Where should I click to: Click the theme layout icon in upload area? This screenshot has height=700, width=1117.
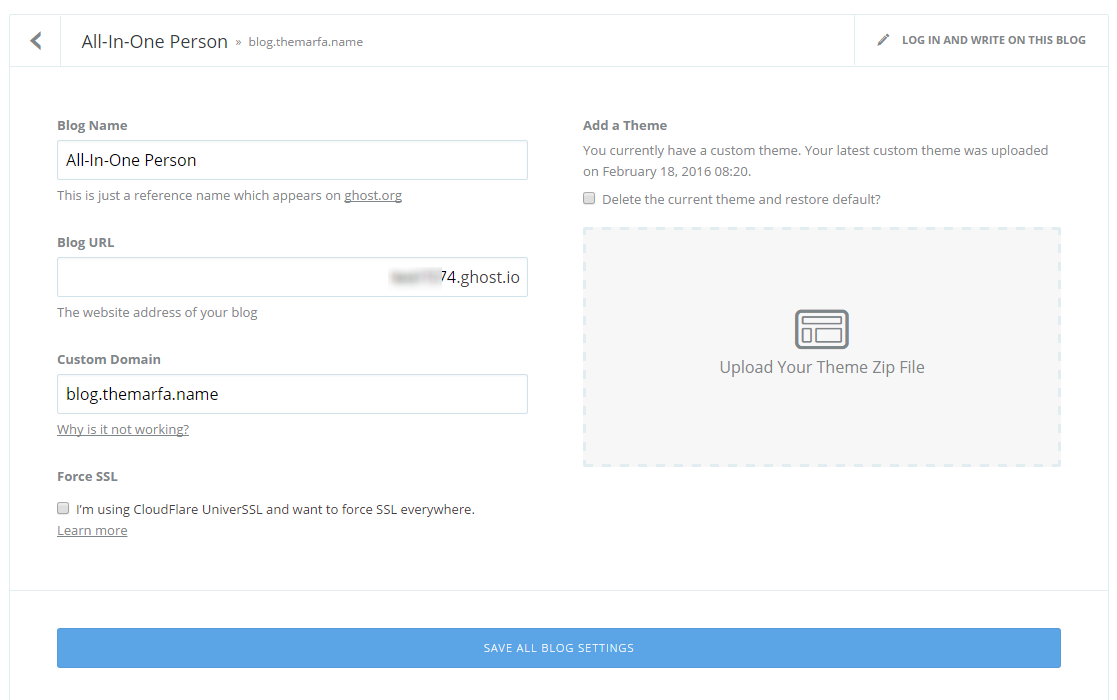pyautogui.click(x=821, y=328)
